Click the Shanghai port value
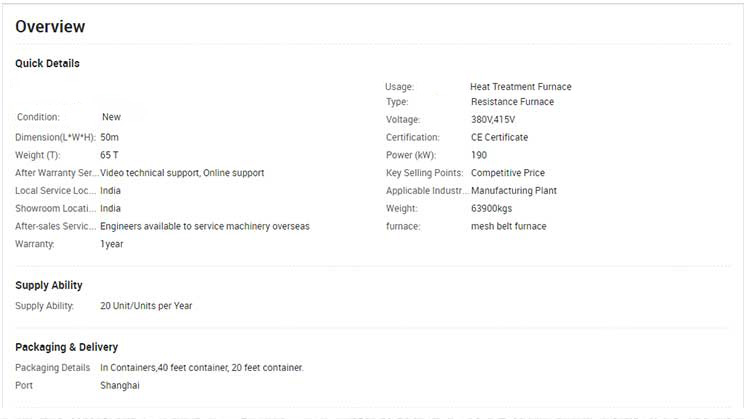This screenshot has height=419, width=750. (120, 385)
